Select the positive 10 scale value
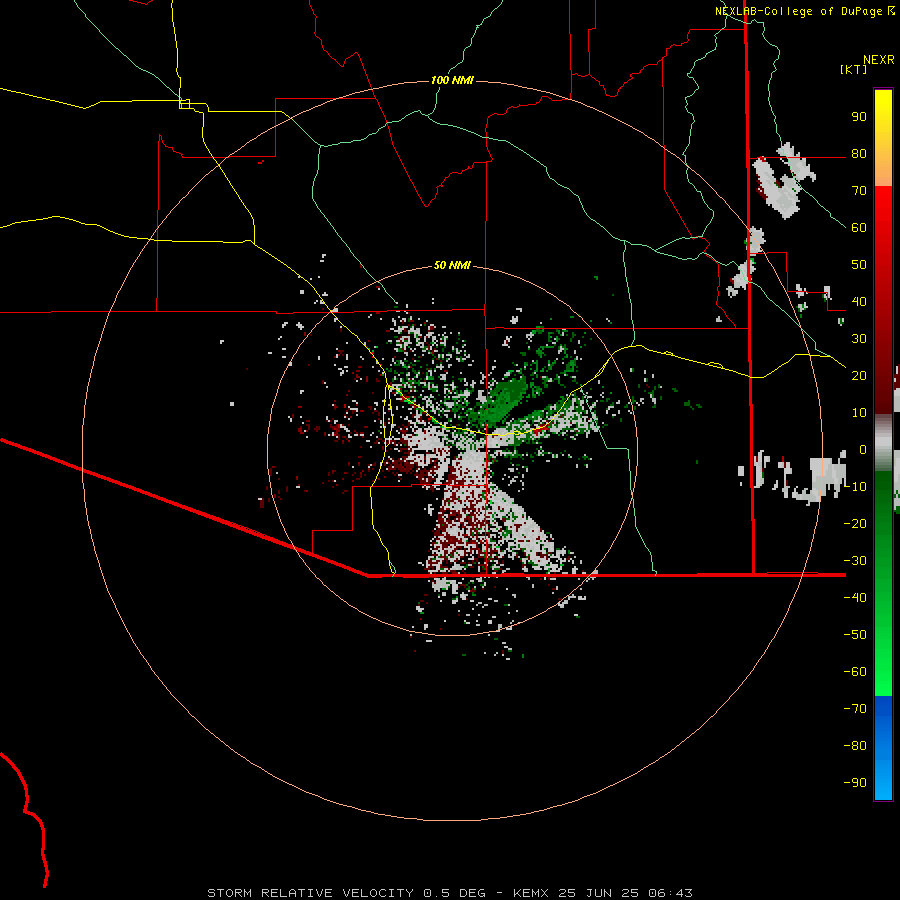This screenshot has height=900, width=900. point(859,413)
